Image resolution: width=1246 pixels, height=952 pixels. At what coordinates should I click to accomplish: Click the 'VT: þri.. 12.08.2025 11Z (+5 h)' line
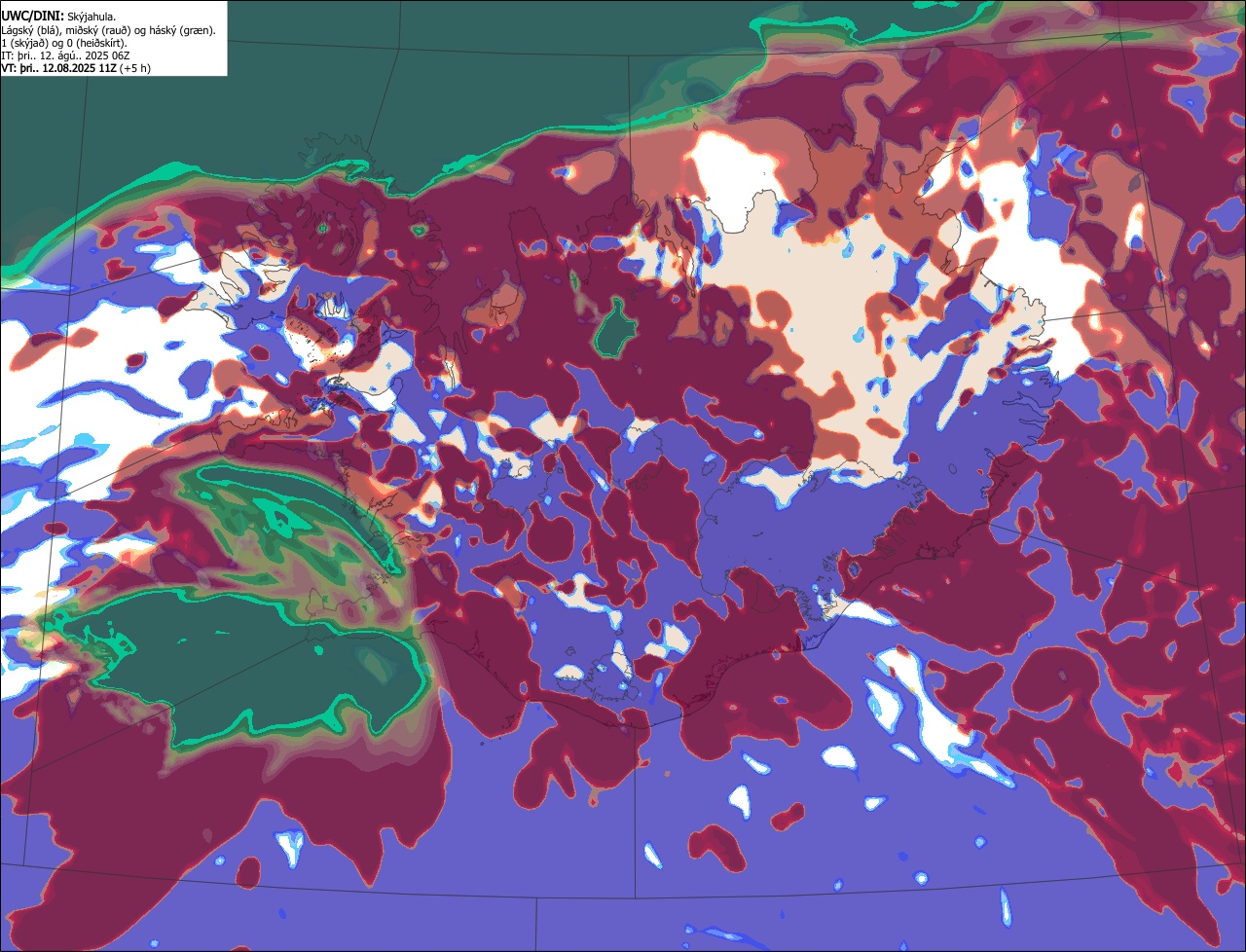(76, 68)
